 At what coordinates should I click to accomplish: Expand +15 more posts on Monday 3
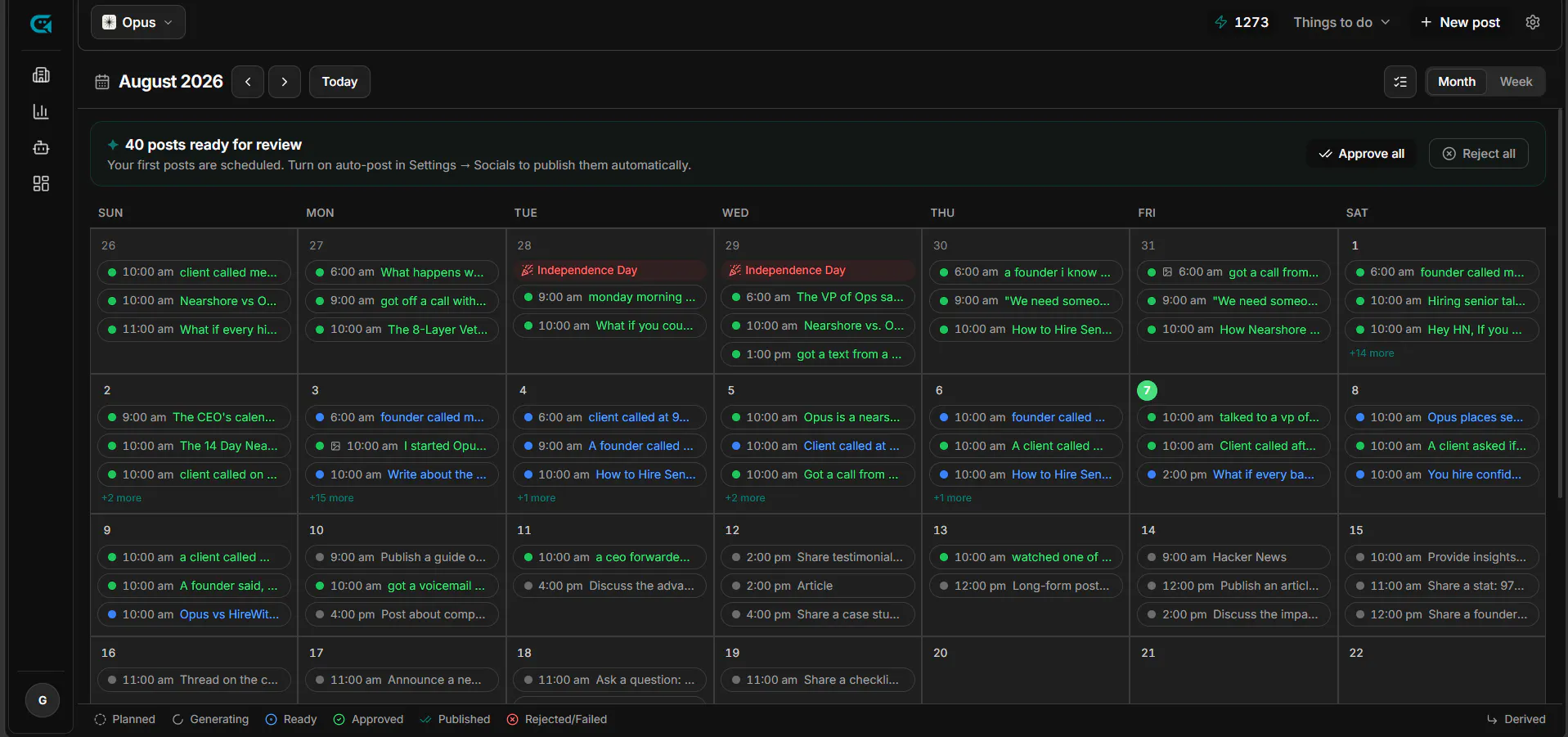[331, 498]
